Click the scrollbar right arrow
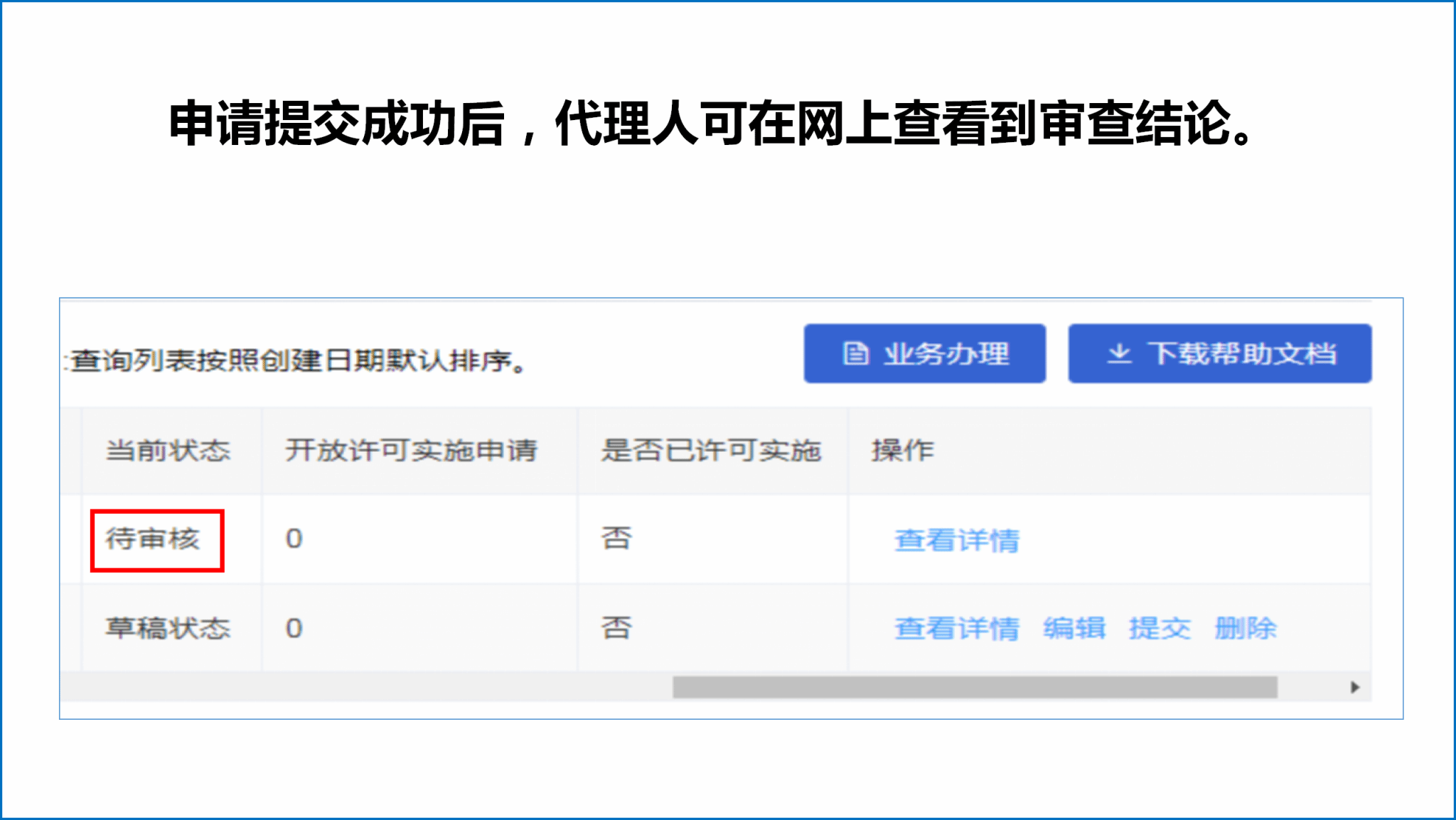The image size is (1456, 820). pyautogui.click(x=1354, y=687)
